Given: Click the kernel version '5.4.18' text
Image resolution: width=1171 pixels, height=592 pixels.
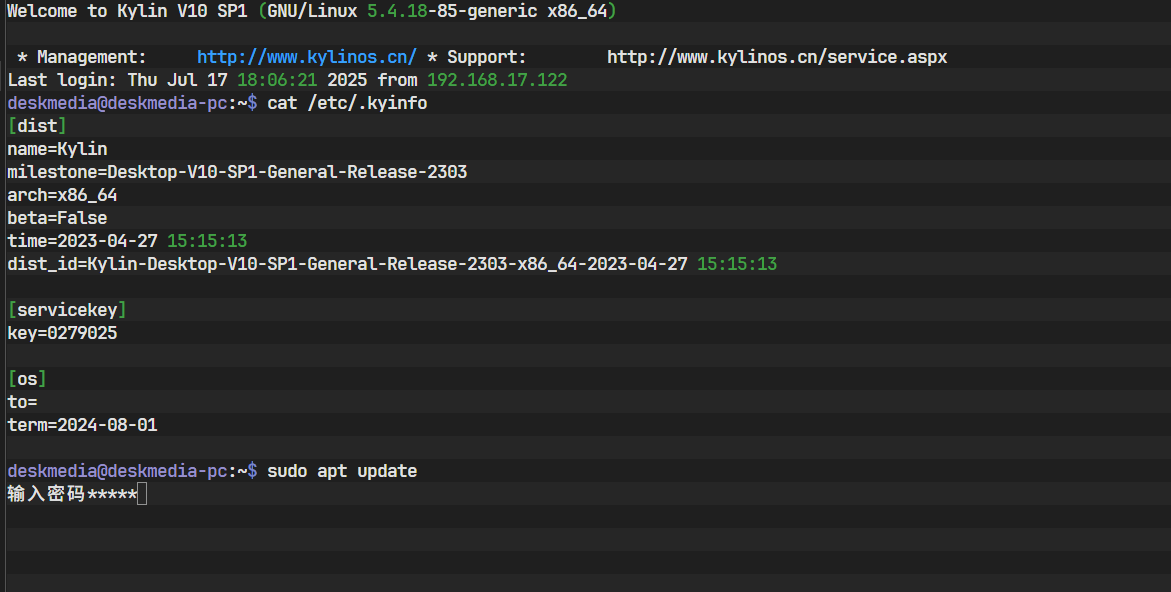Looking at the screenshot, I should point(397,11).
